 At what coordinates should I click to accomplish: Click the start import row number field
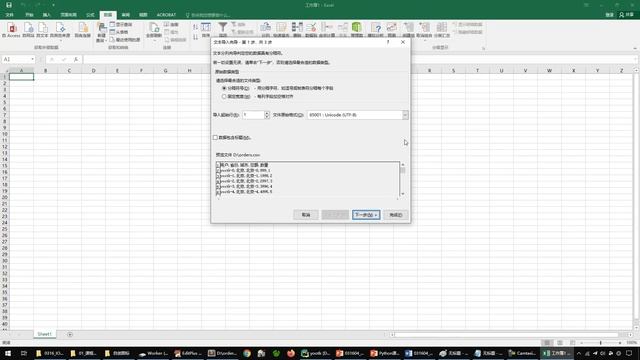[253, 115]
